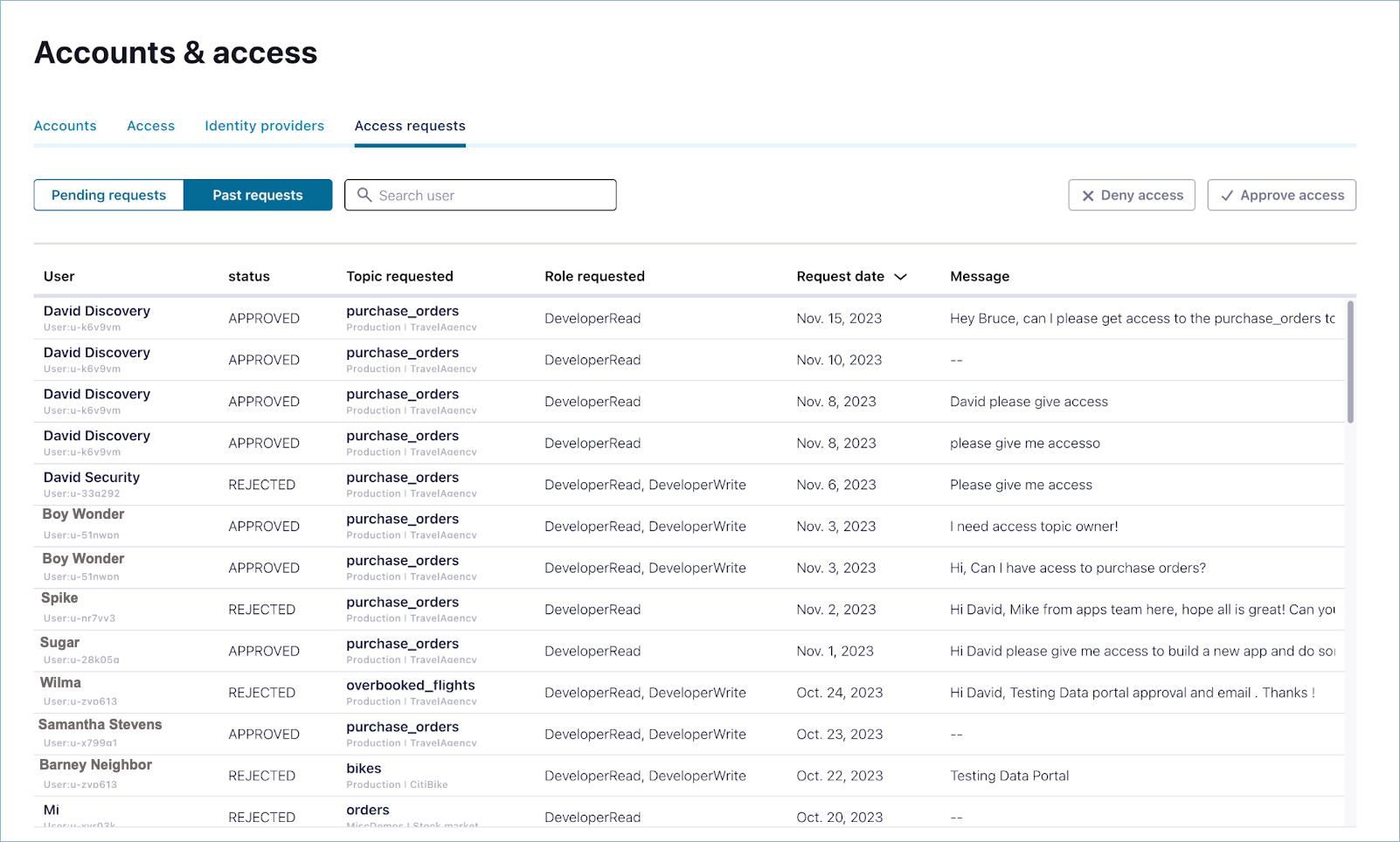1400x842 pixels.
Task: Click the magnifier icon in the search field
Action: click(x=365, y=195)
